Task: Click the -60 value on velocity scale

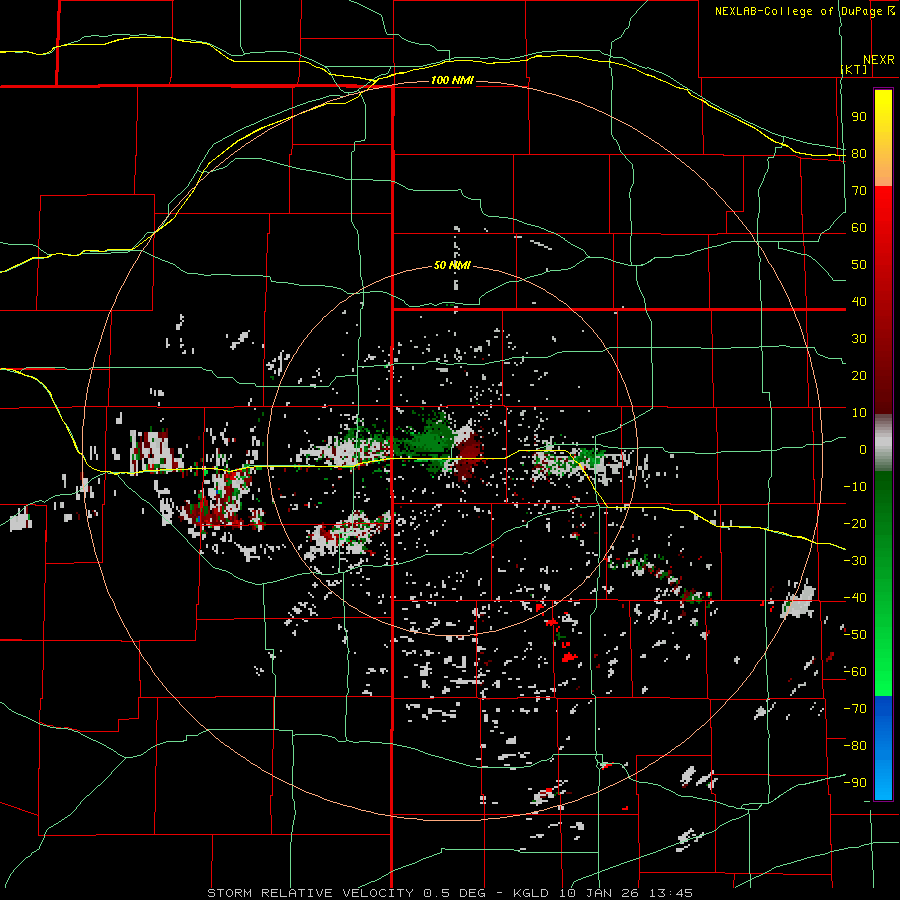Action: (x=855, y=672)
